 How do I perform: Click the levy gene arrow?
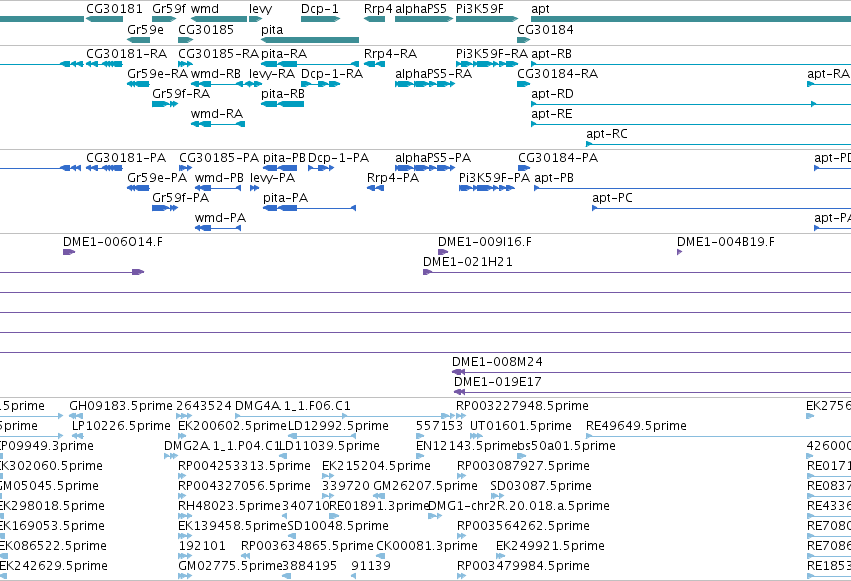[256, 19]
